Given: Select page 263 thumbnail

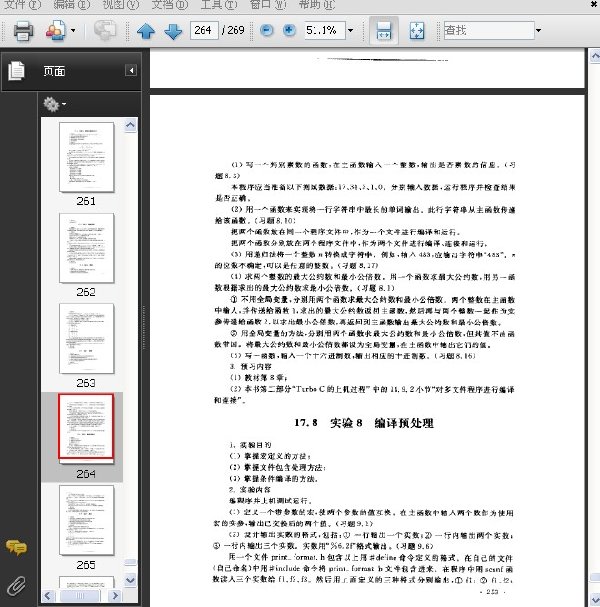Looking at the screenshot, I should [x=87, y=338].
